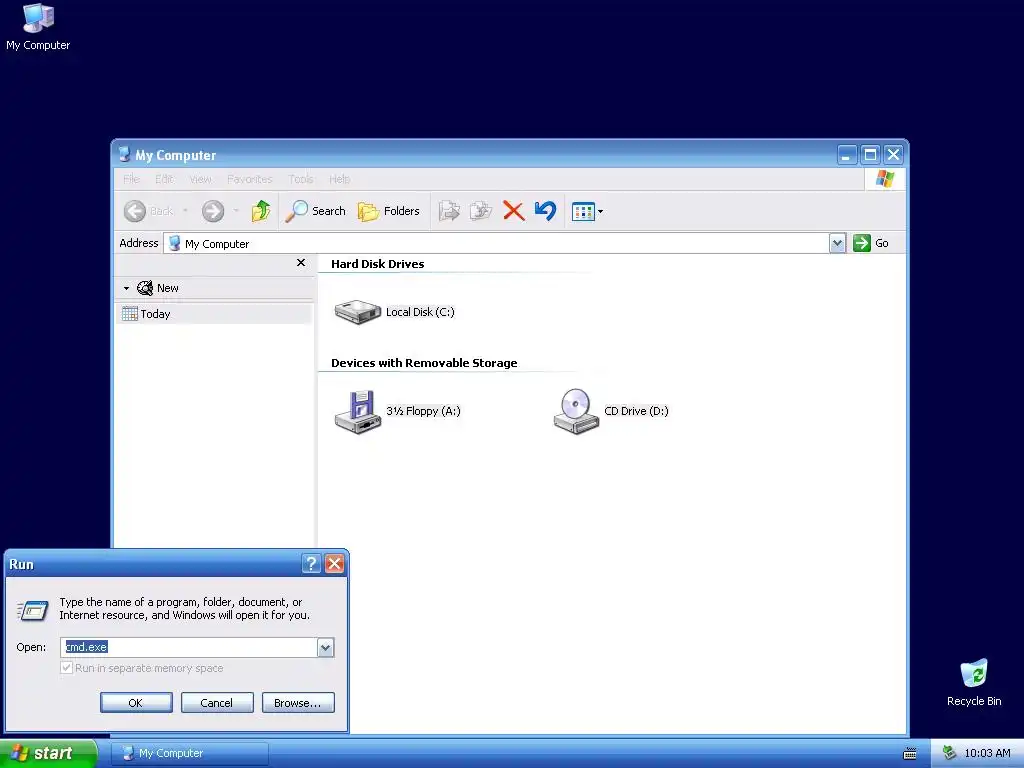Open the Help menu in My Computer
The image size is (1024, 768).
coord(340,179)
